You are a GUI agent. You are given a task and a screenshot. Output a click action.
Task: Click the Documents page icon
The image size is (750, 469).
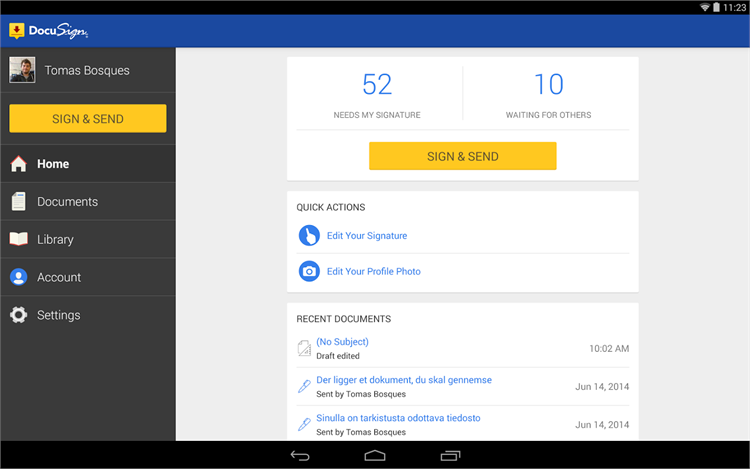pyautogui.click(x=19, y=201)
